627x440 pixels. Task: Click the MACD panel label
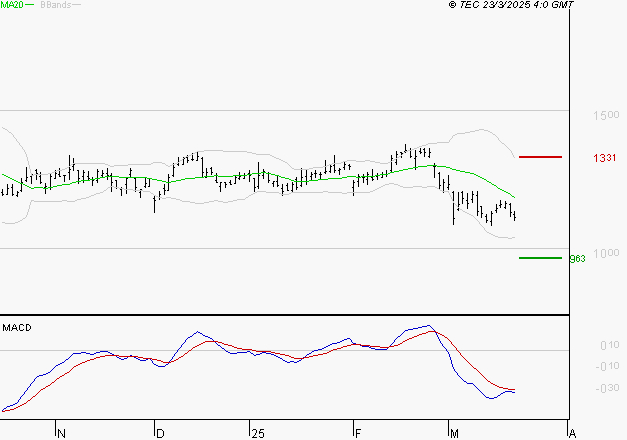coord(16,327)
